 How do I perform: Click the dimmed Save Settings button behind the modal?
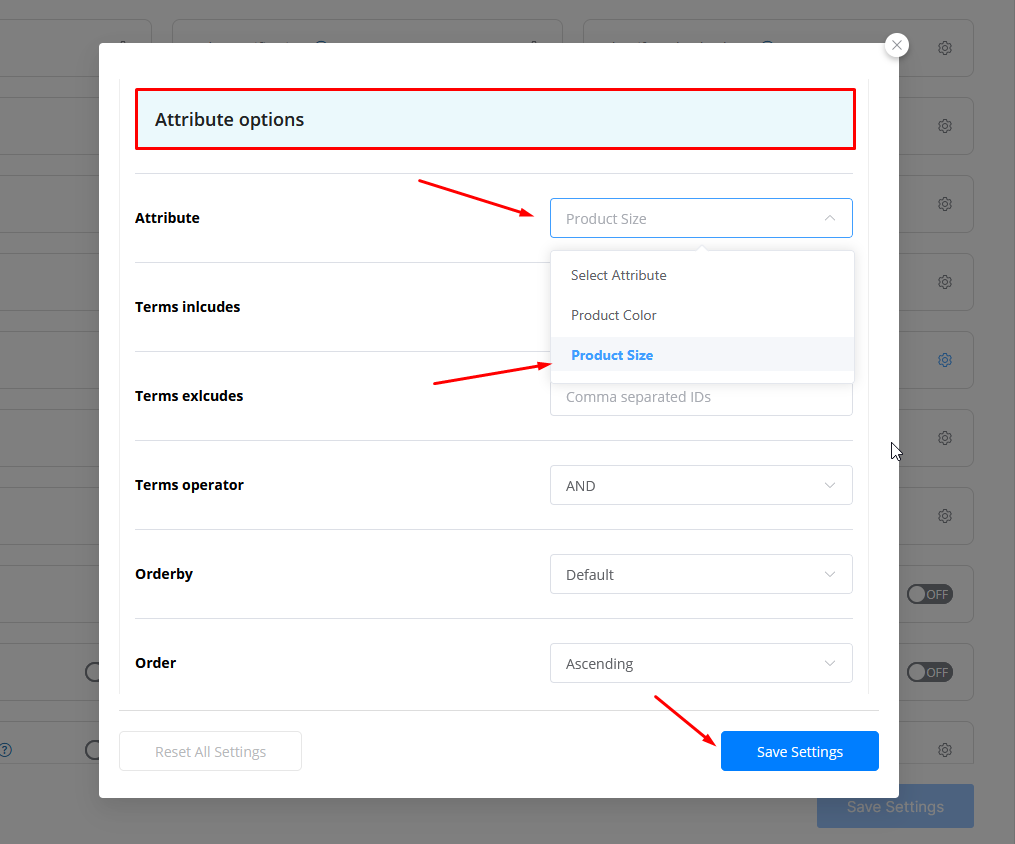click(x=895, y=806)
